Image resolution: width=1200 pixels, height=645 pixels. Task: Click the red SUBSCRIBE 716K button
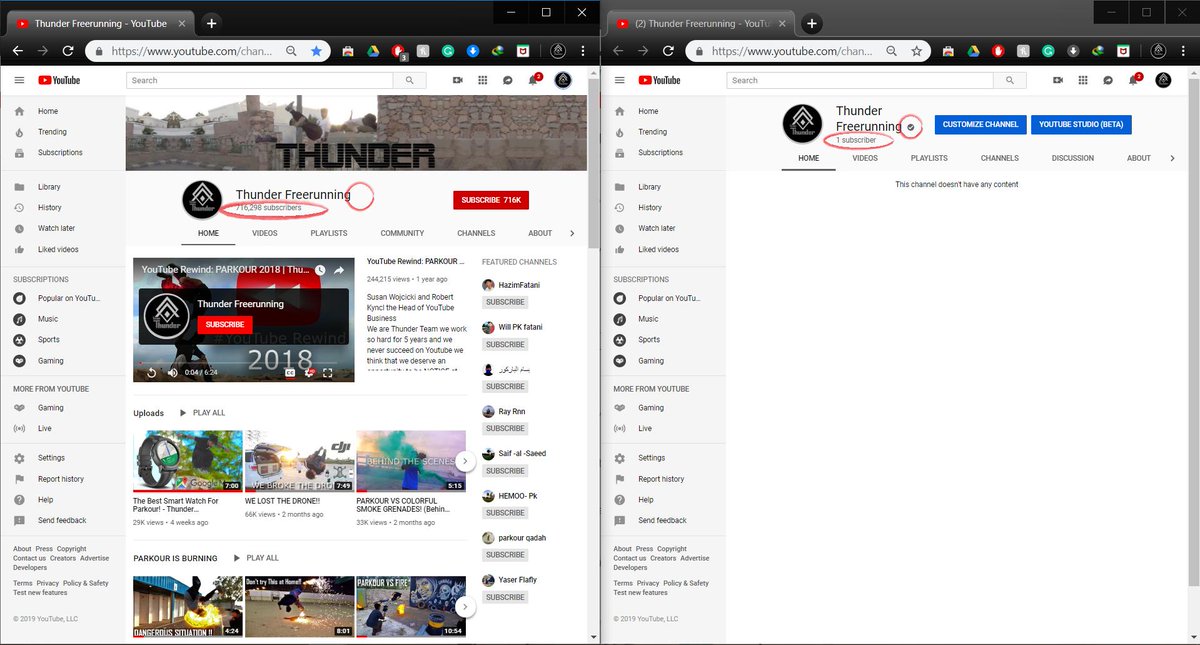coord(491,200)
